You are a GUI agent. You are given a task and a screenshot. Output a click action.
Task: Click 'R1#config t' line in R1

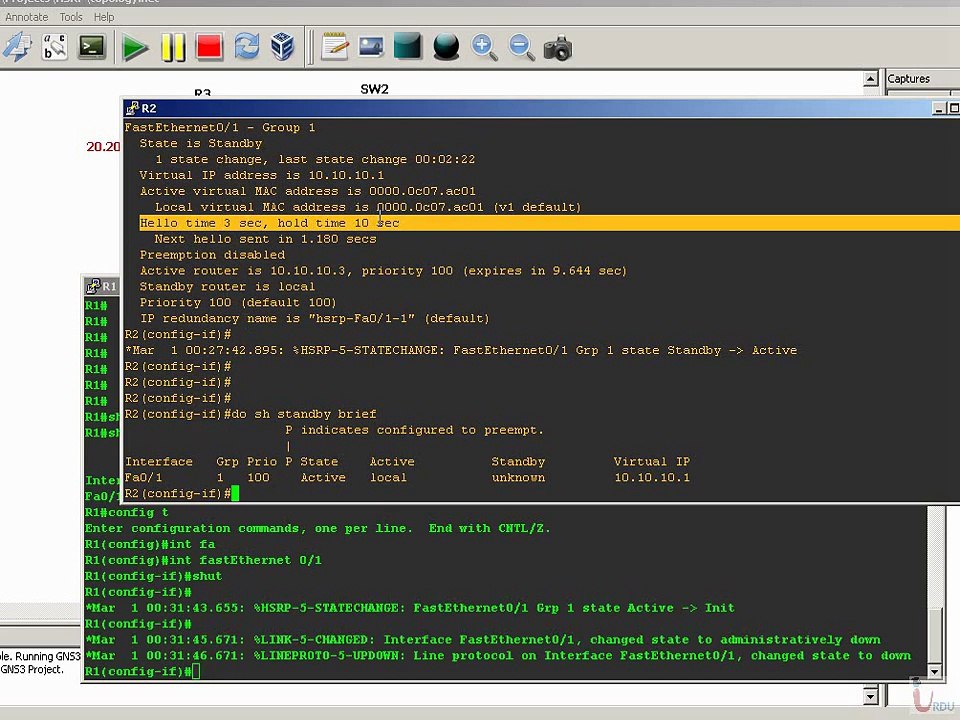[127, 512]
